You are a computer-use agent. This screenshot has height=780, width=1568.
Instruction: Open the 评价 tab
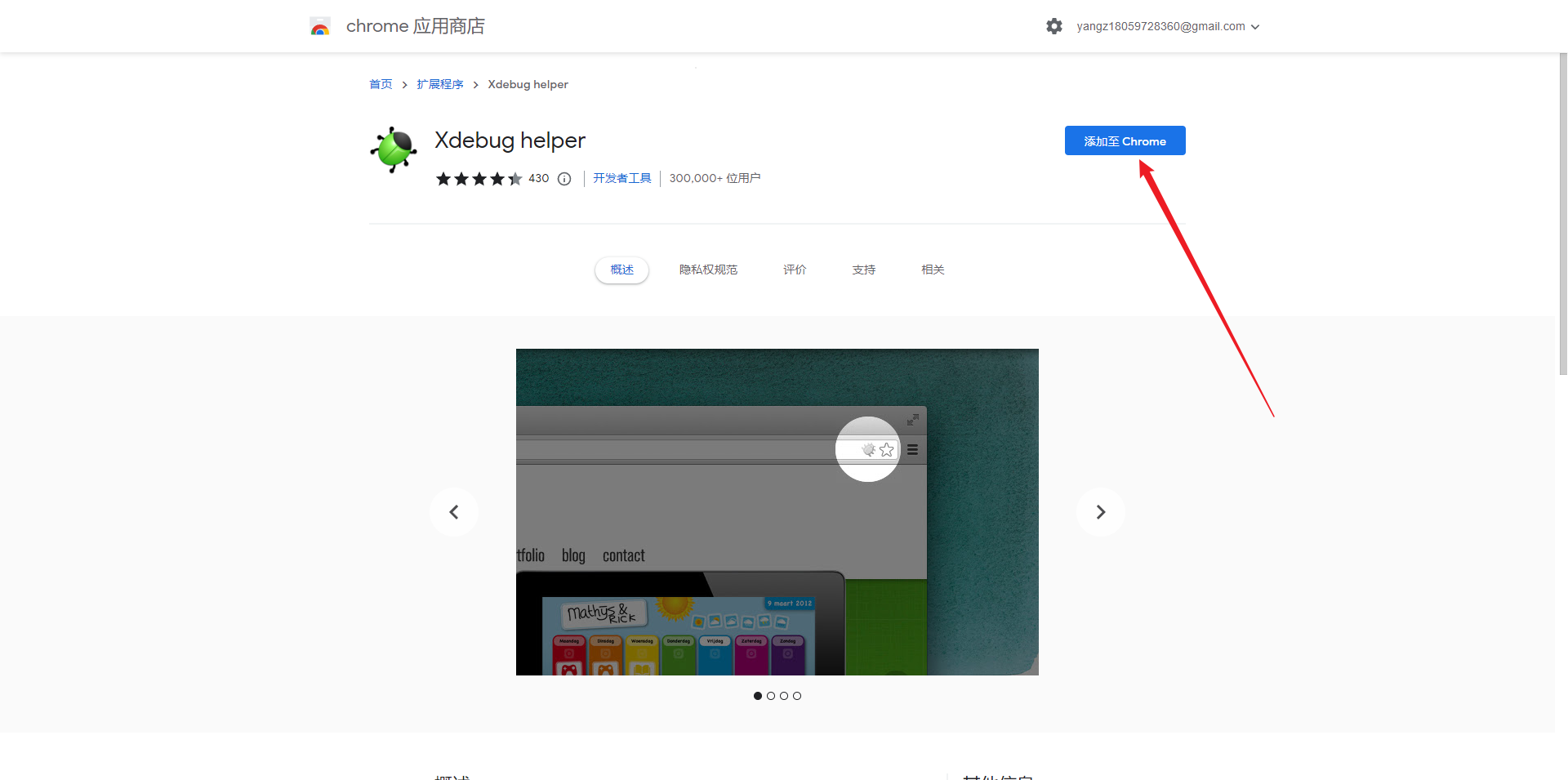coord(795,270)
